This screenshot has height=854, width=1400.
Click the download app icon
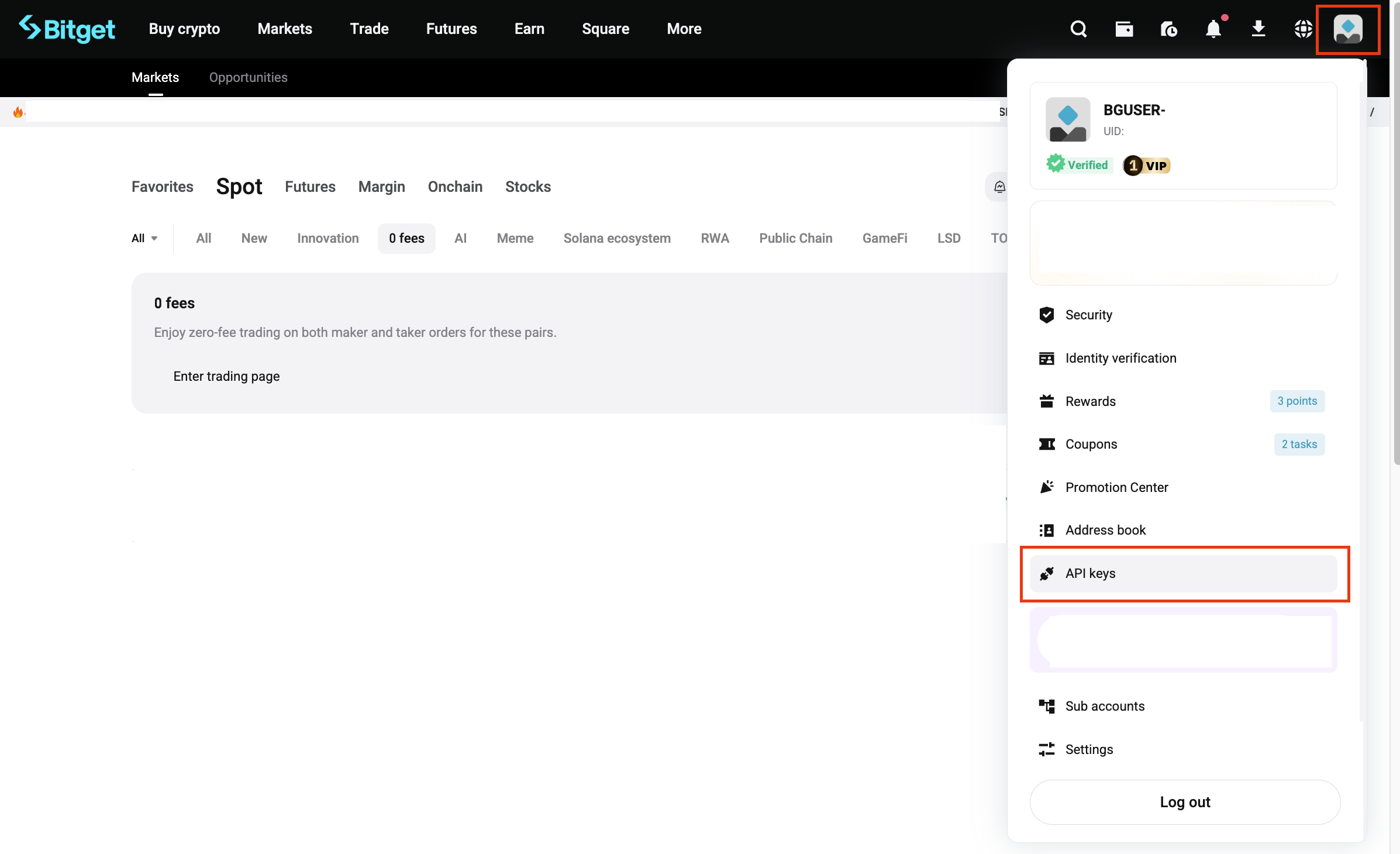pos(1258,29)
